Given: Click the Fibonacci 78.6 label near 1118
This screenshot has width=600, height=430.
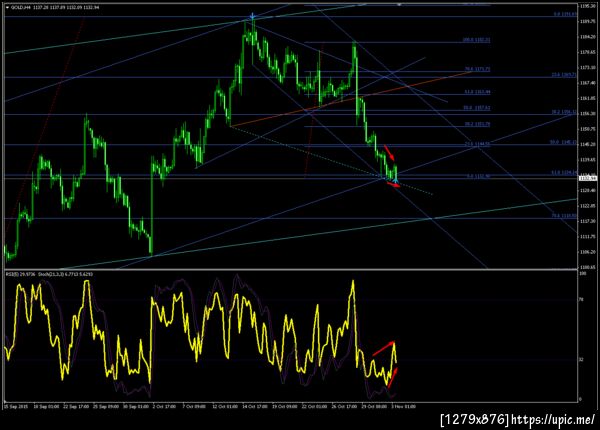Looking at the screenshot, I should (564, 216).
